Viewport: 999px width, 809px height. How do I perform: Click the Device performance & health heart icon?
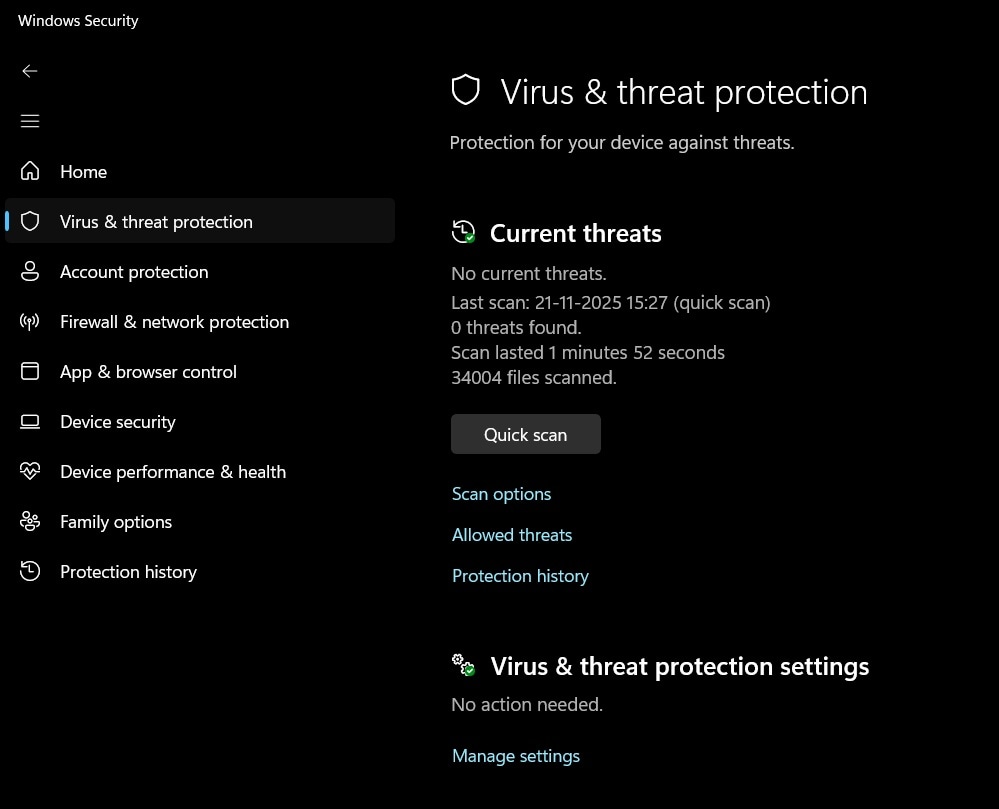(x=30, y=471)
